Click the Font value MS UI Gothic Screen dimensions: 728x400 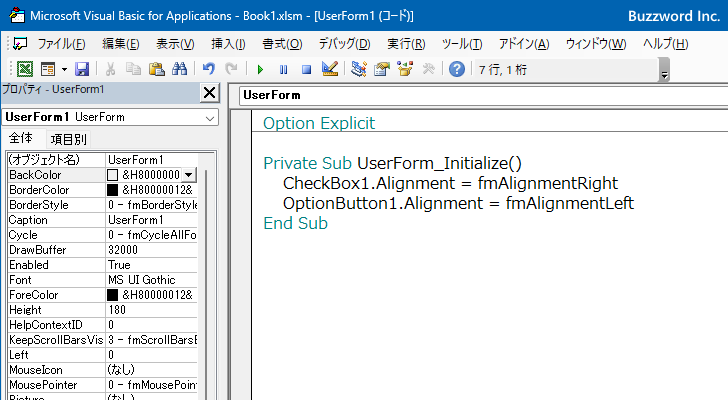(x=142, y=280)
